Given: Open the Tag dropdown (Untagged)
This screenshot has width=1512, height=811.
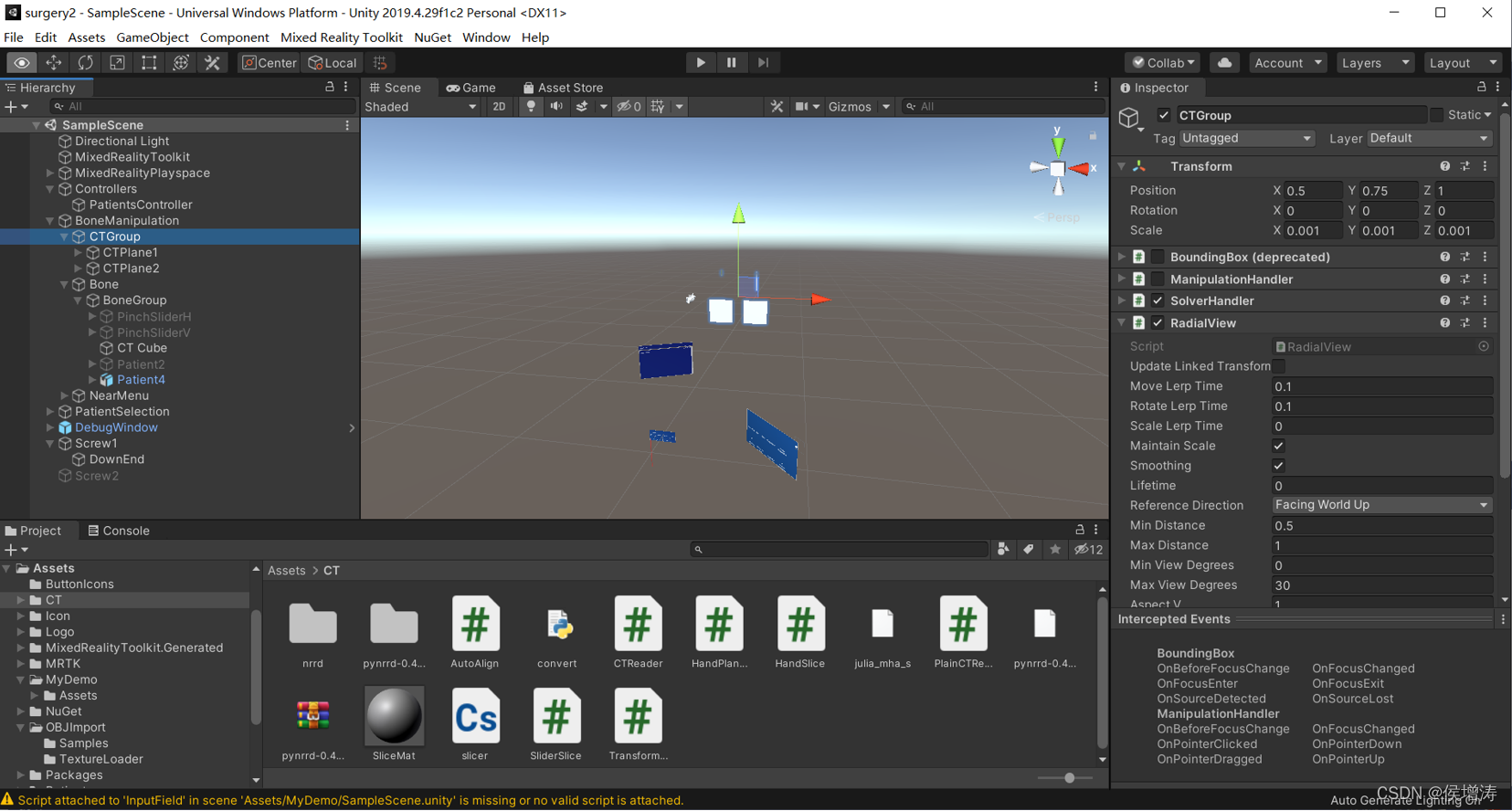Looking at the screenshot, I should tap(1246, 139).
